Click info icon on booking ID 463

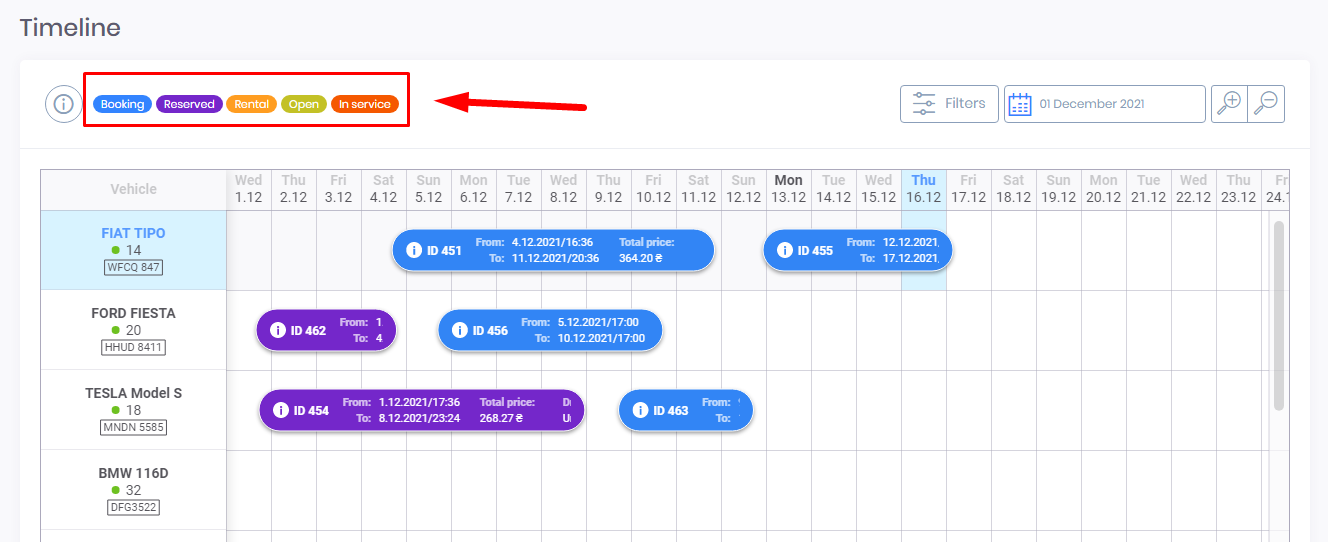(640, 410)
